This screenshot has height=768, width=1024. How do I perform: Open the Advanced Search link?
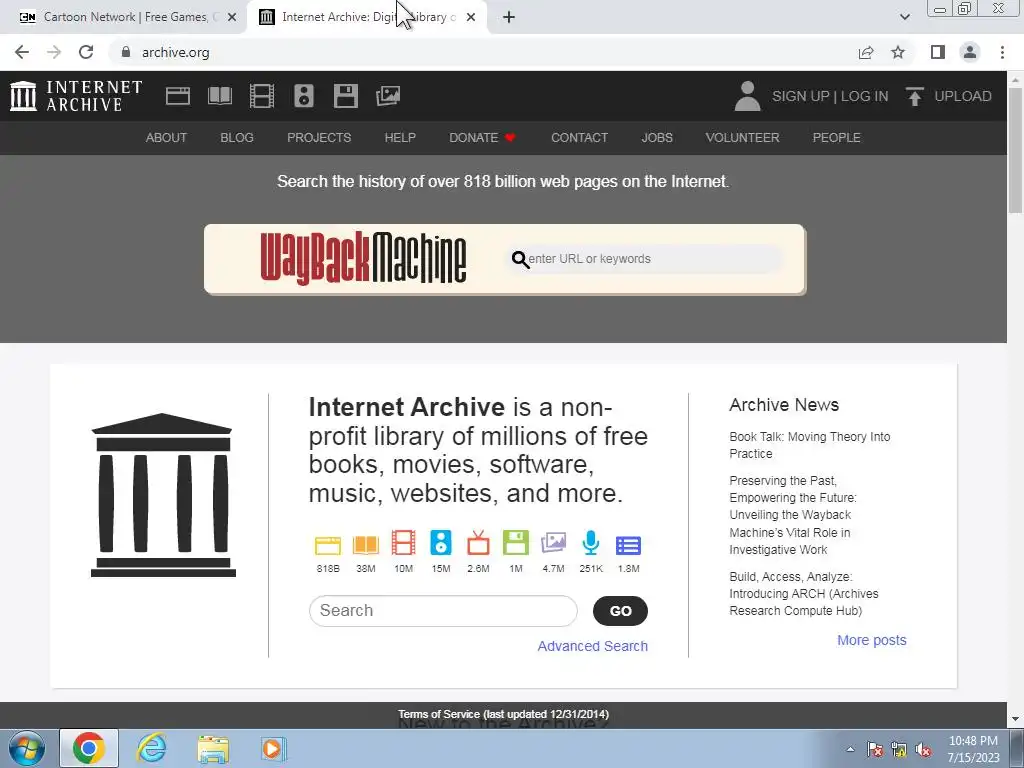pyautogui.click(x=592, y=646)
